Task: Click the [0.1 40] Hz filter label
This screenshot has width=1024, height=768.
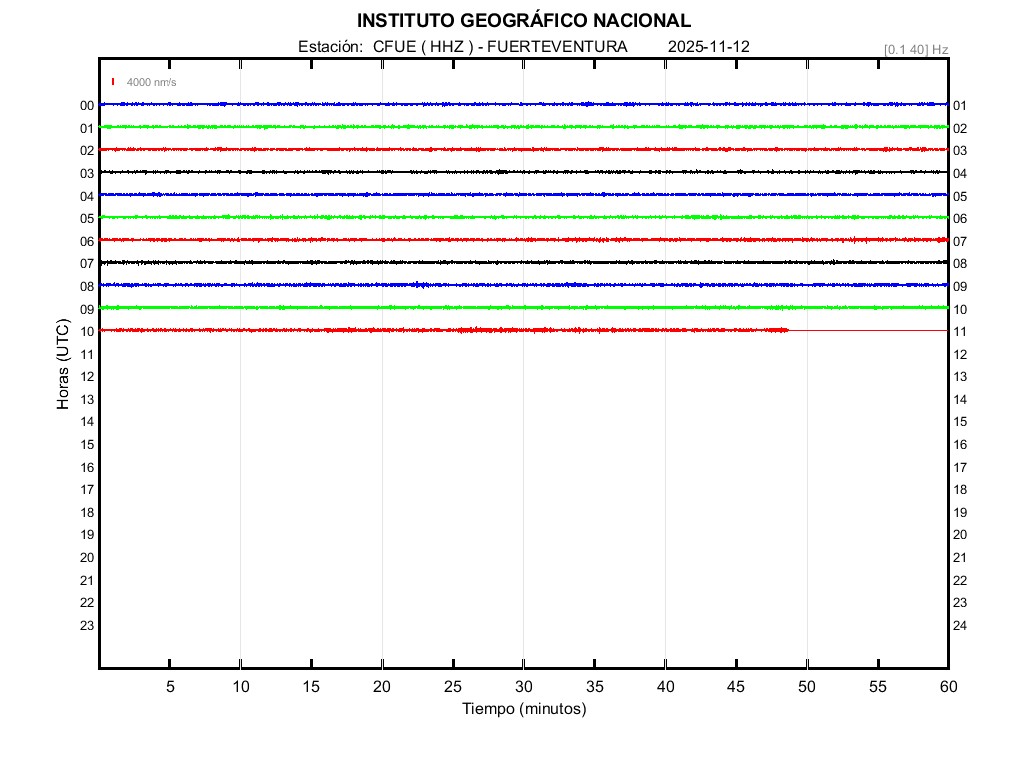Action: tap(915, 49)
